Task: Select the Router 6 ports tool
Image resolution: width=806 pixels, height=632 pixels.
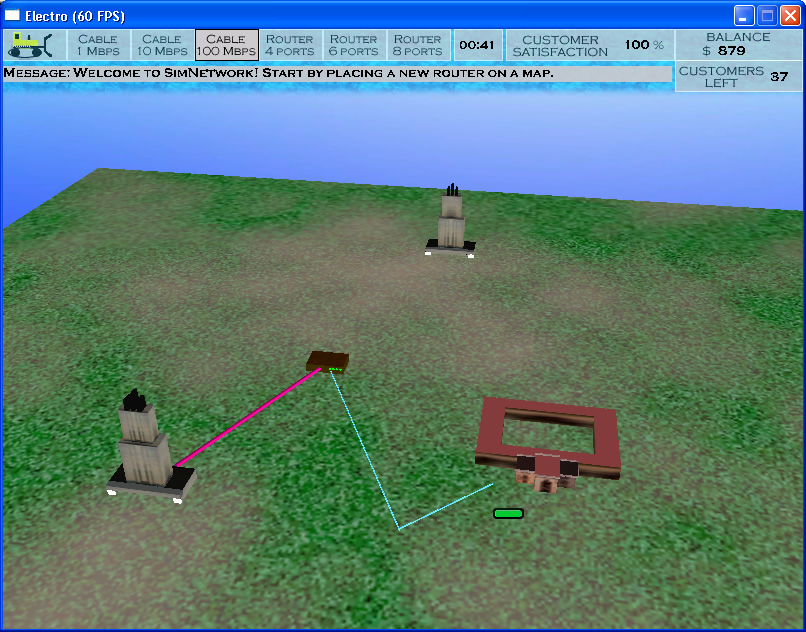Action: 354,45
